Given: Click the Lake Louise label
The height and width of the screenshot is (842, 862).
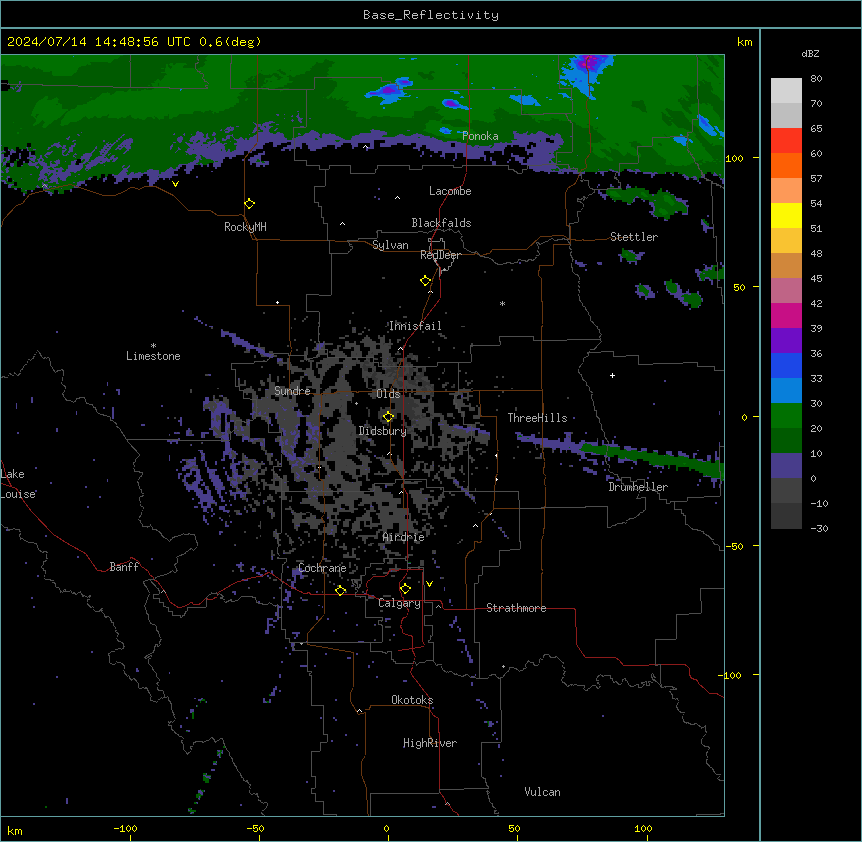Looking at the screenshot, I should [x=18, y=484].
